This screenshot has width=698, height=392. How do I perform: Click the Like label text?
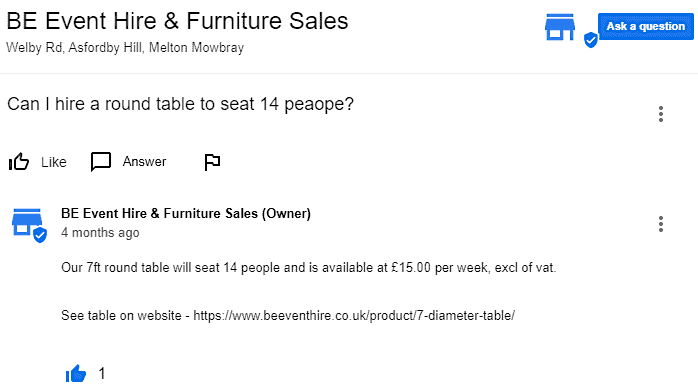coord(54,162)
